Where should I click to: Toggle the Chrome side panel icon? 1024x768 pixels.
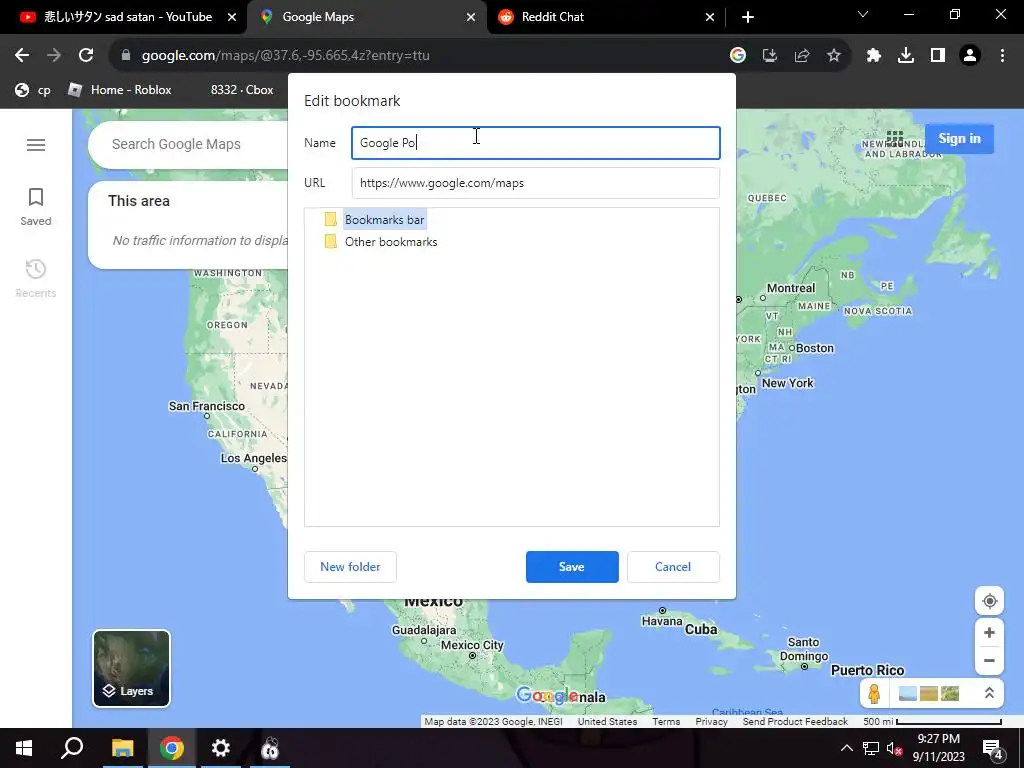click(x=938, y=56)
